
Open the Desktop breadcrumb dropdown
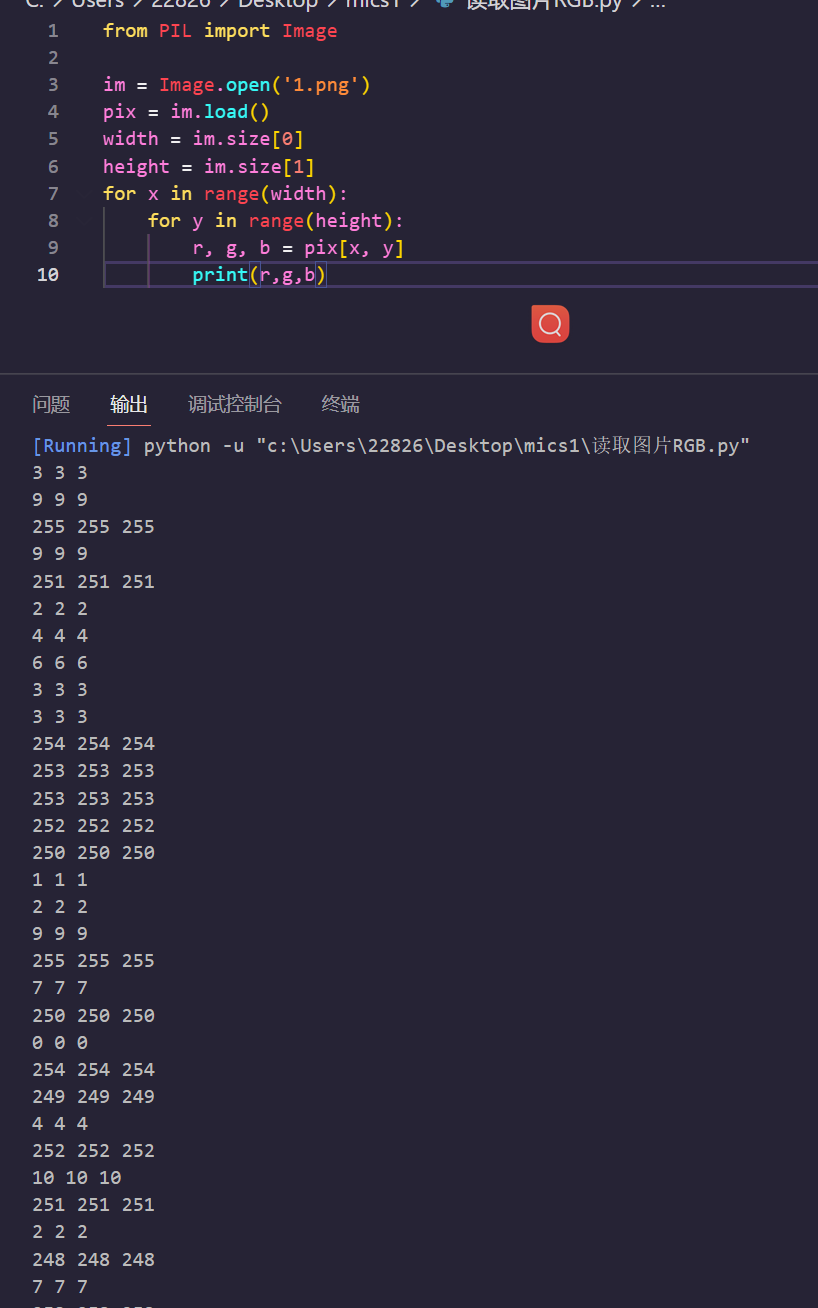278,5
